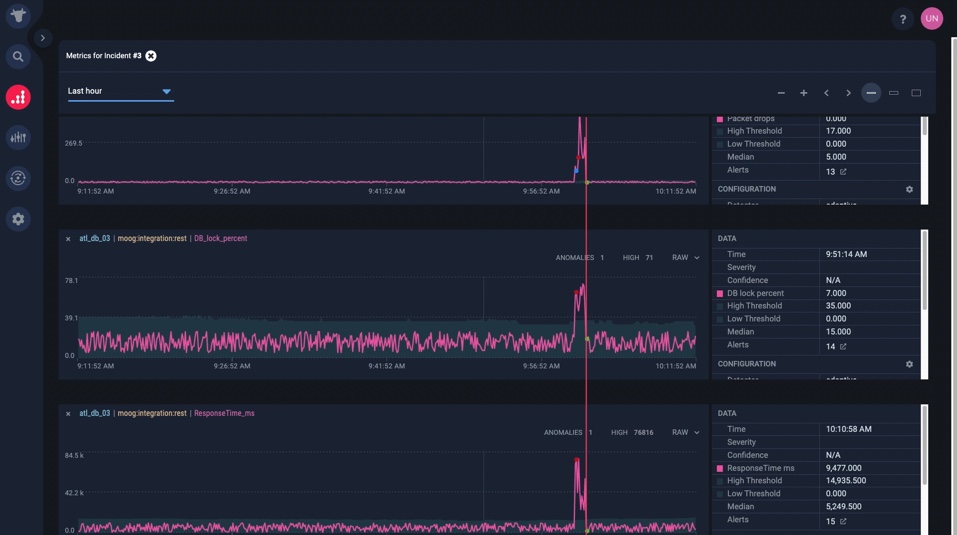Open the help question mark icon
This screenshot has width=957, height=535.
[x=903, y=19]
